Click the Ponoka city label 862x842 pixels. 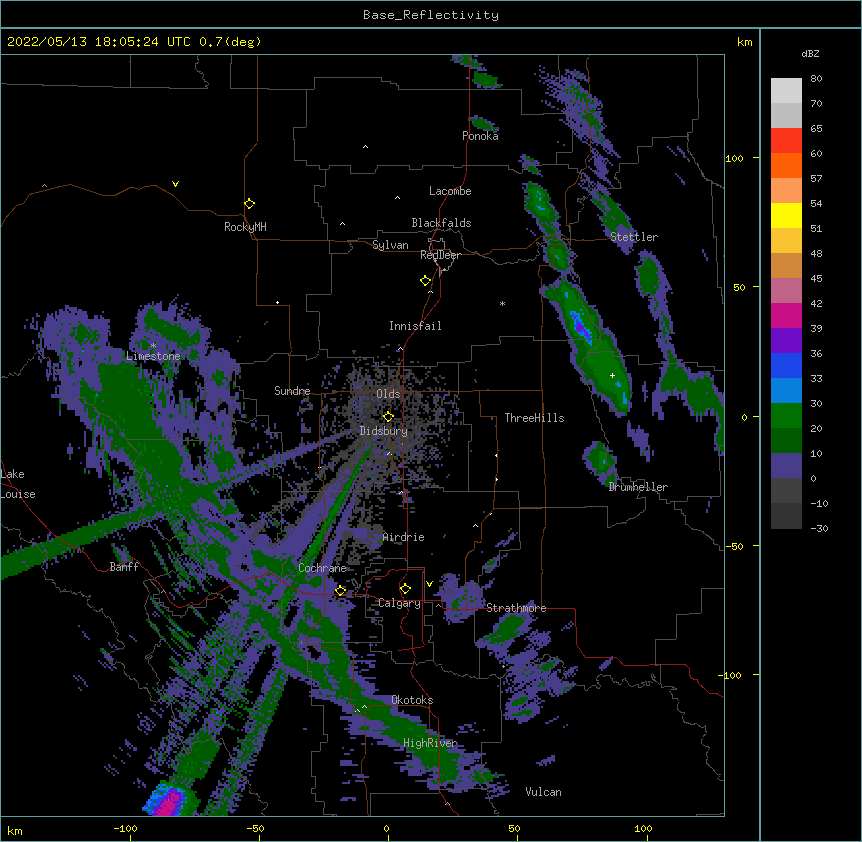(x=480, y=136)
